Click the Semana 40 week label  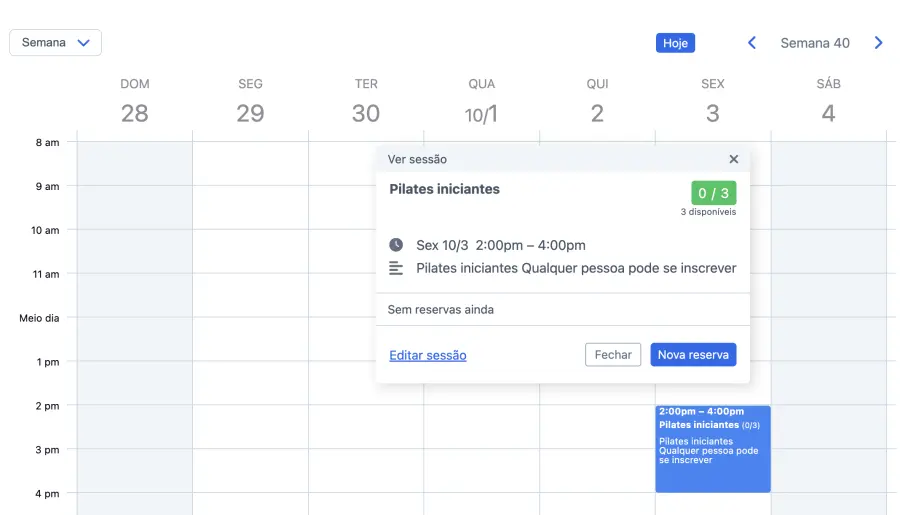(x=815, y=43)
